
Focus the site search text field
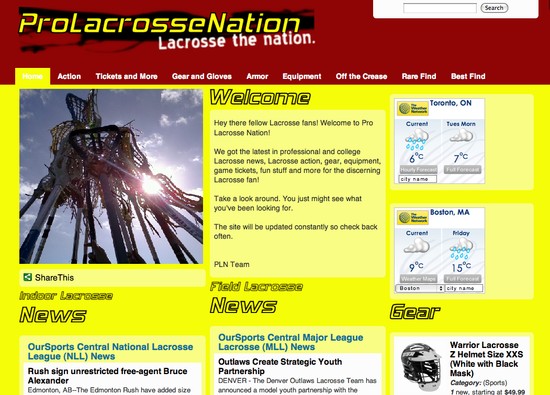440,8
